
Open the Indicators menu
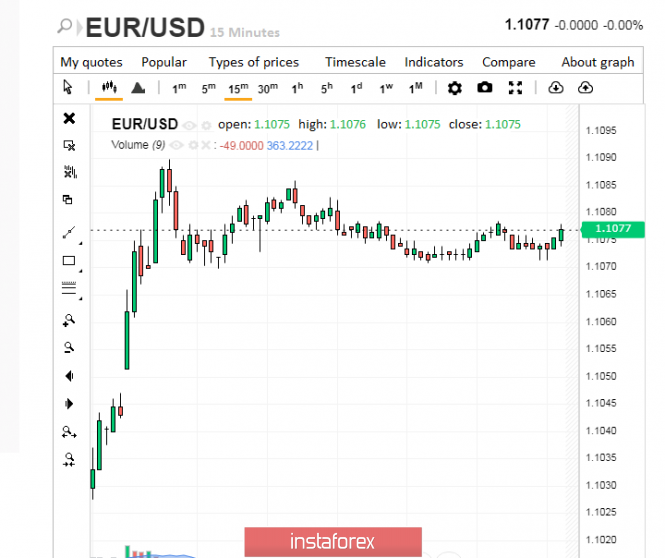[x=433, y=62]
